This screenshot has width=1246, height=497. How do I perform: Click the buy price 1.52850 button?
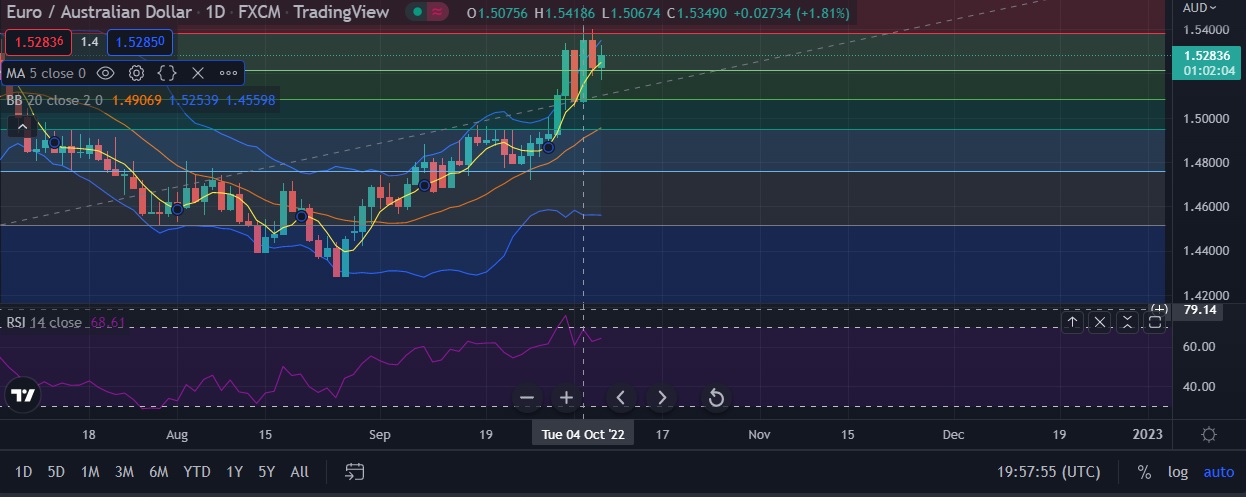[x=140, y=42]
